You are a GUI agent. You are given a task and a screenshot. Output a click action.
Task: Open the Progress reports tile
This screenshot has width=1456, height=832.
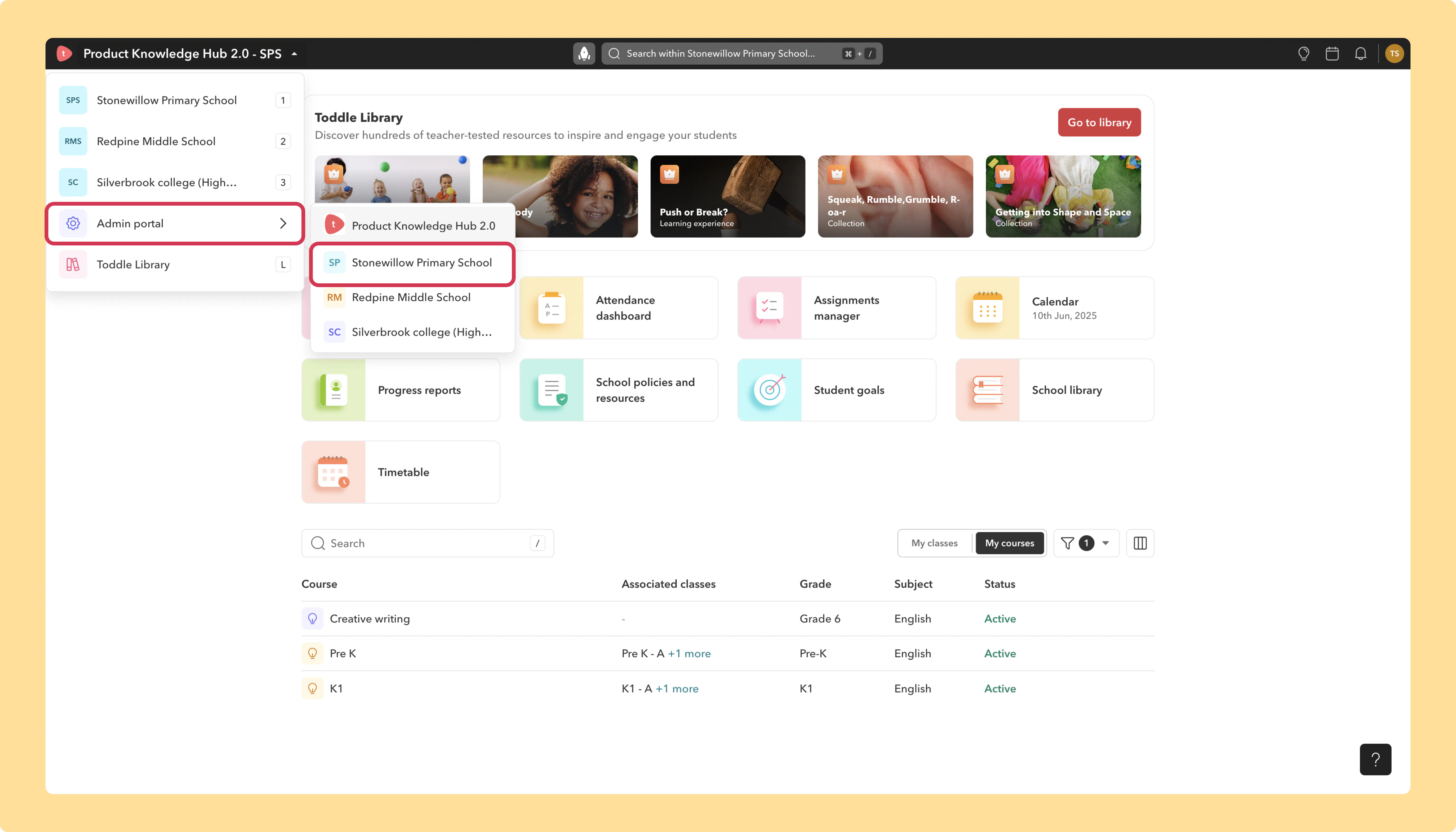[400, 390]
